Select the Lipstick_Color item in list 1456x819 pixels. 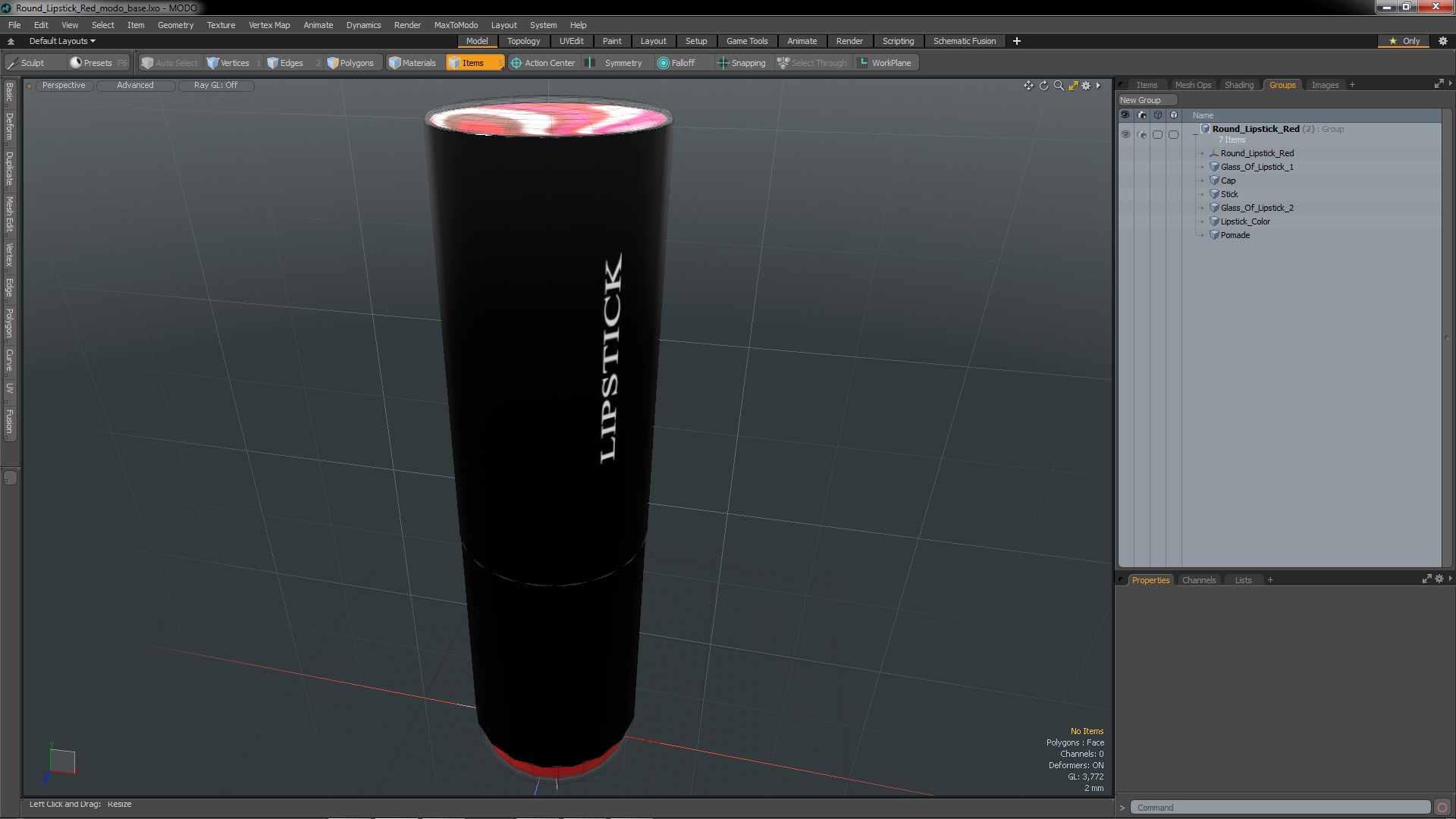click(1244, 221)
